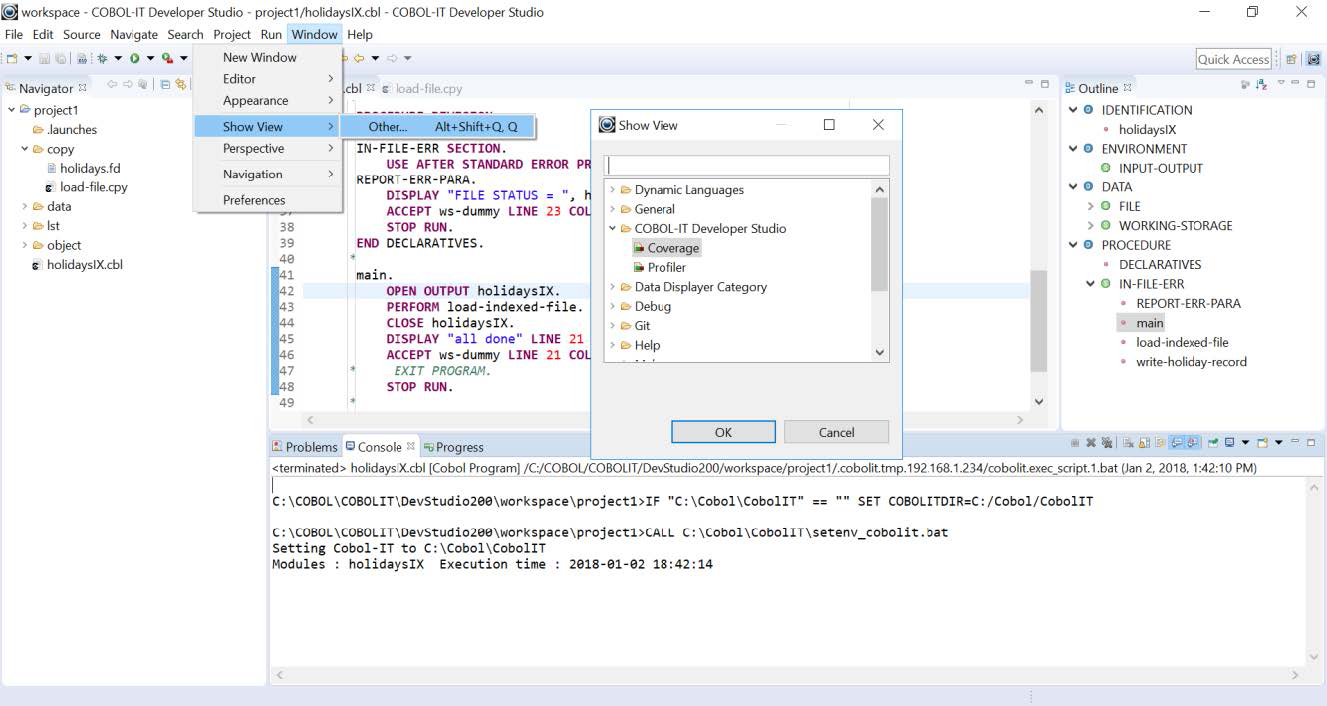Click the Show View list scrollbar
Image resolution: width=1327 pixels, height=706 pixels.
[x=880, y=245]
